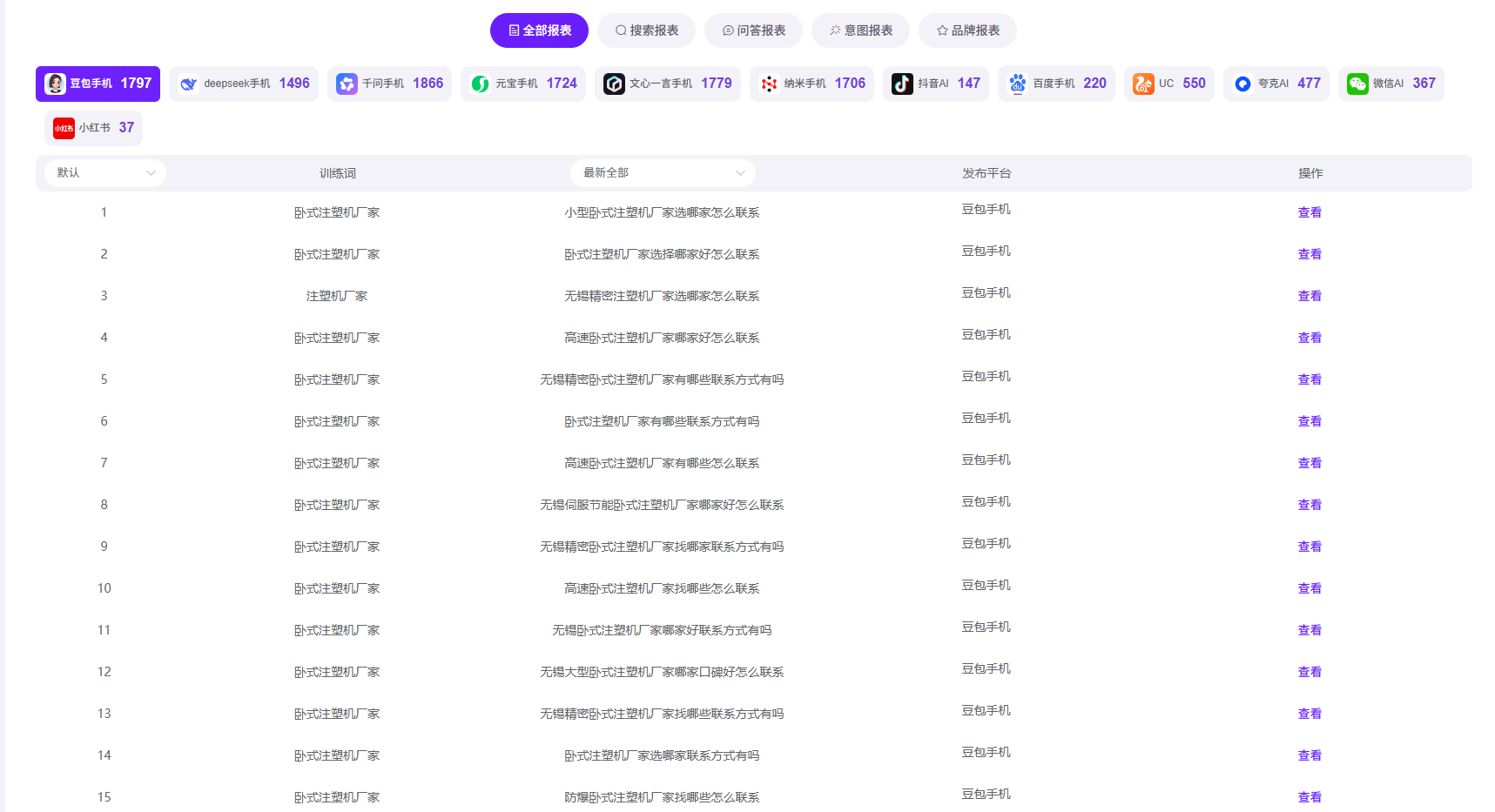Viewport: 1495px width, 812px height.
Task: Click the 豆包手机 avatar icon
Action: click(56, 84)
